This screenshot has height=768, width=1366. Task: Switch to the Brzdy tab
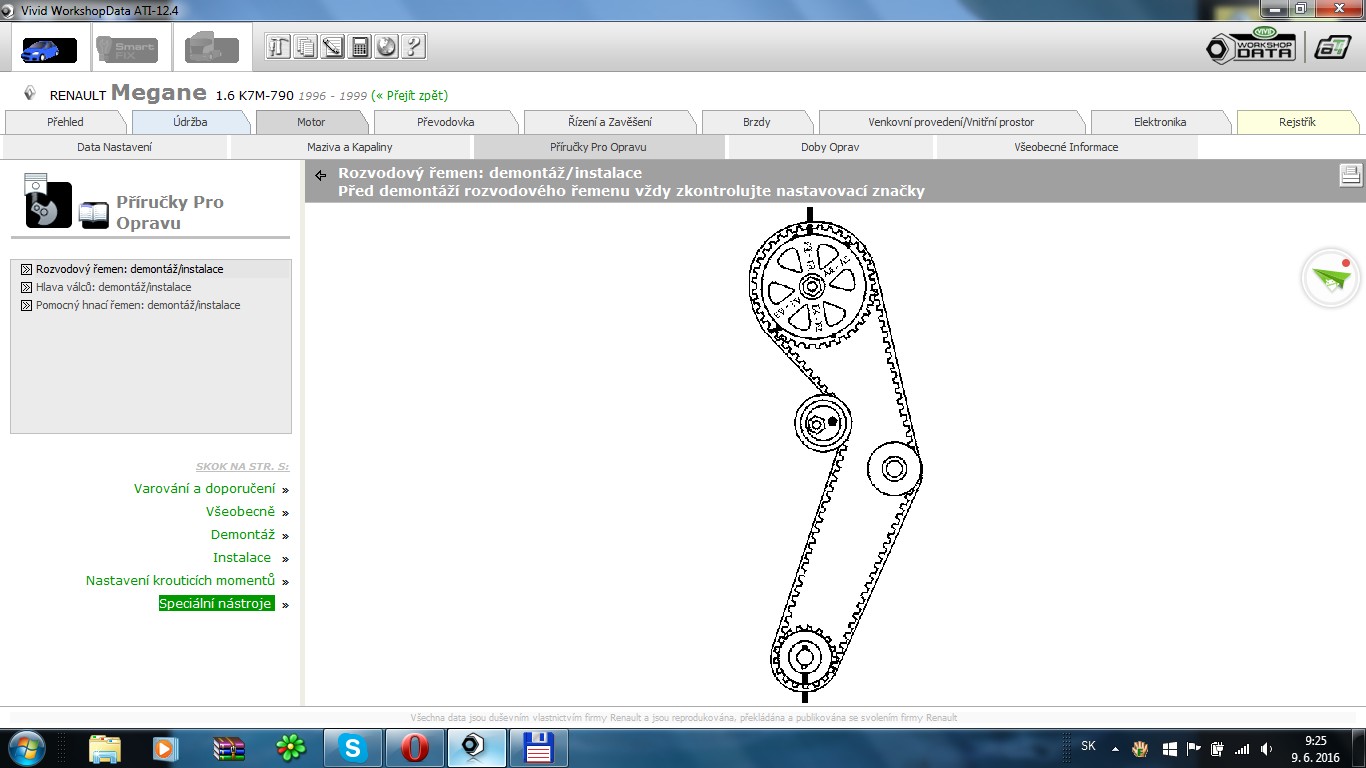coord(756,122)
